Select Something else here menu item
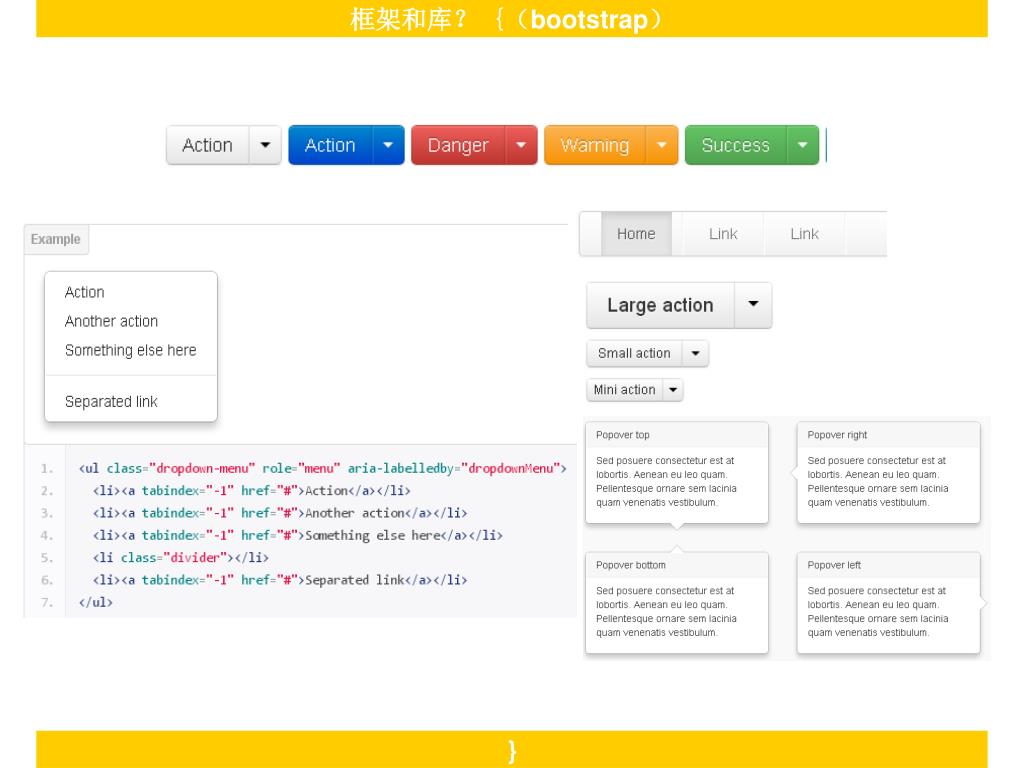The width and height of the screenshot is (1024, 768). [131, 350]
